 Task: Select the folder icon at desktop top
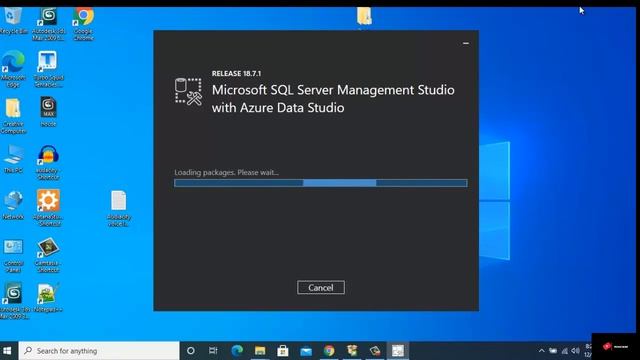click(364, 16)
